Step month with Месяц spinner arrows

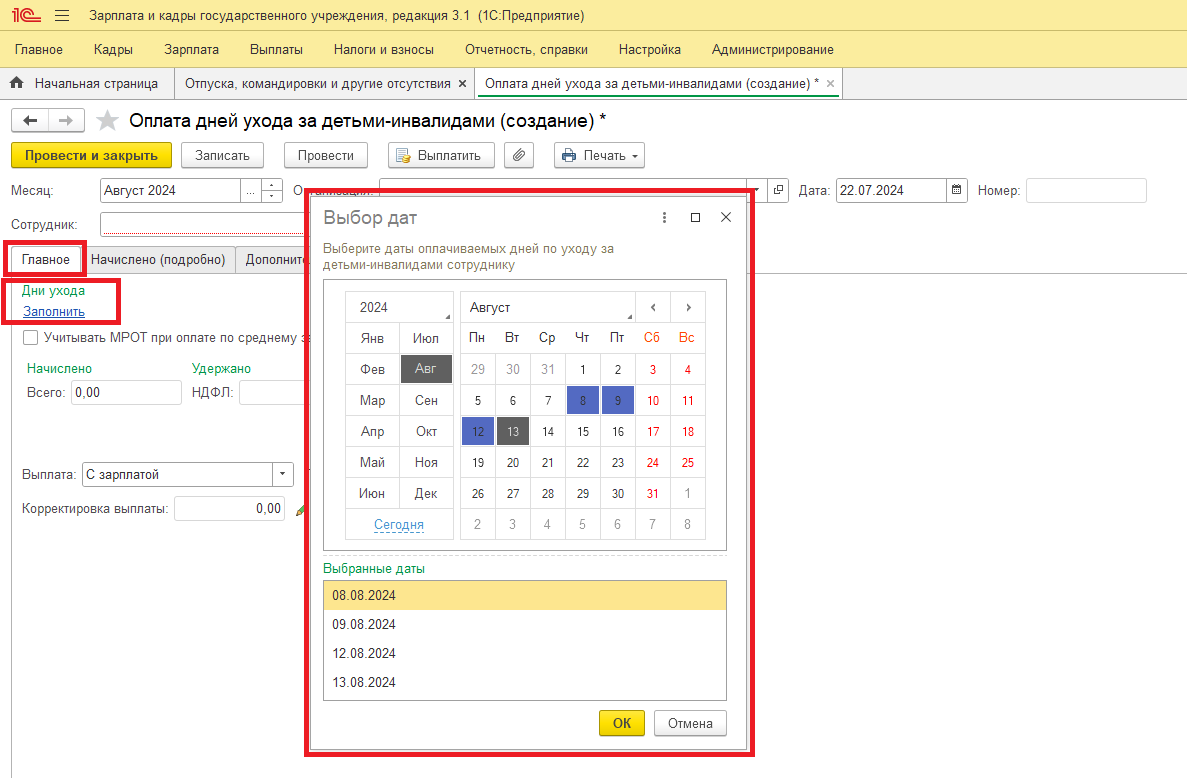click(272, 190)
